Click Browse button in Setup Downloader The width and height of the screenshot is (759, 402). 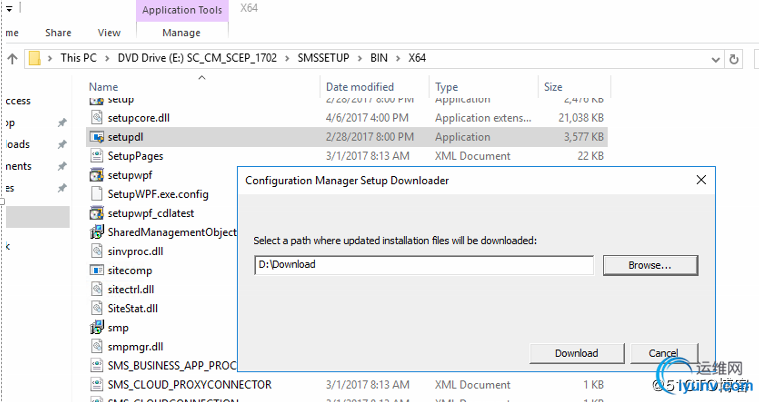650,265
